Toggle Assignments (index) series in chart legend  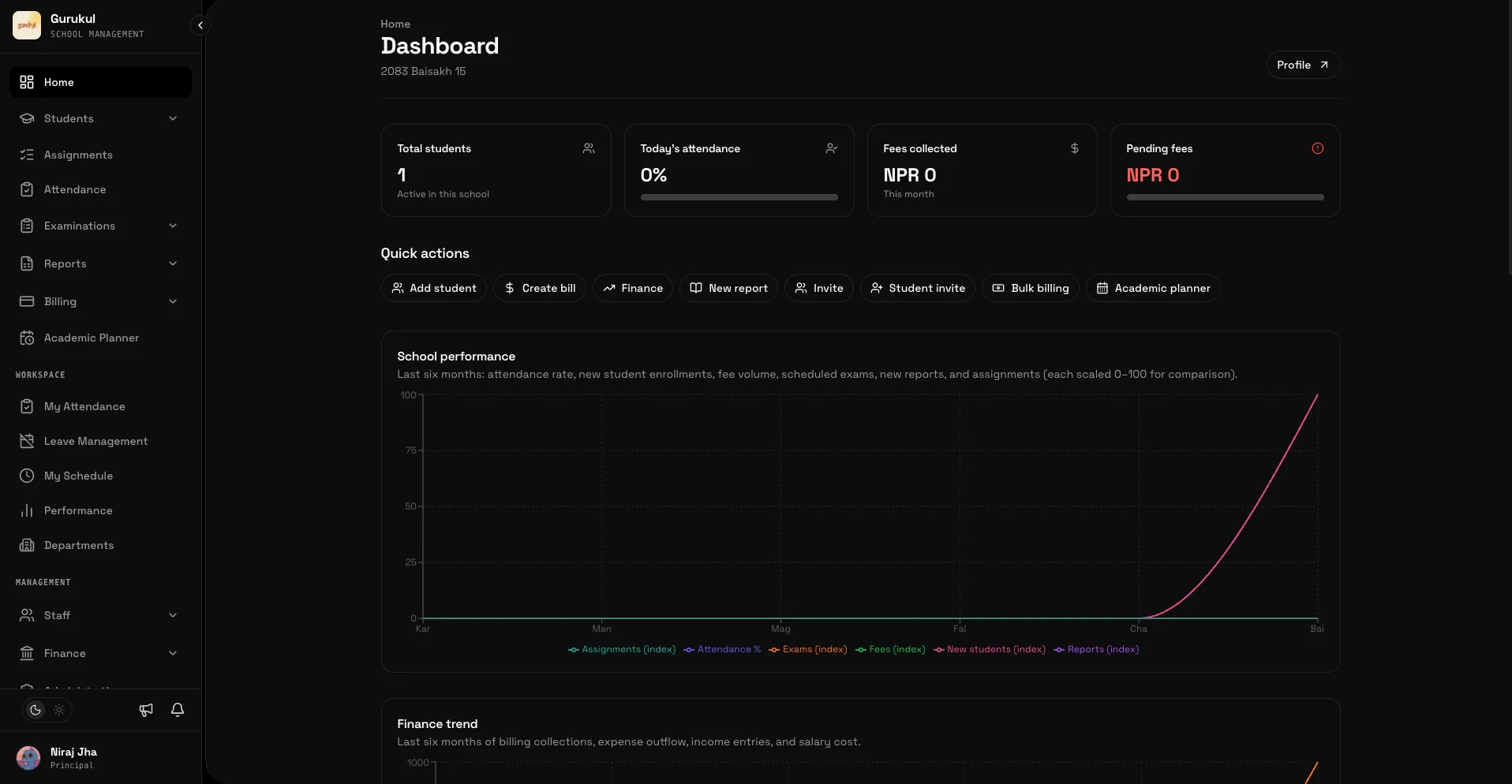tap(622, 649)
